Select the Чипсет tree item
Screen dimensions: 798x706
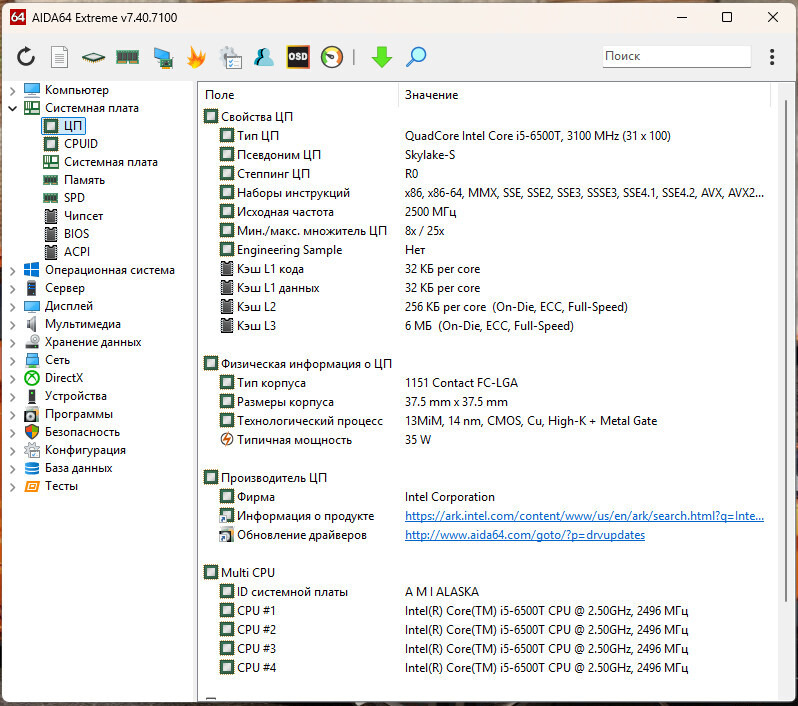tap(83, 216)
